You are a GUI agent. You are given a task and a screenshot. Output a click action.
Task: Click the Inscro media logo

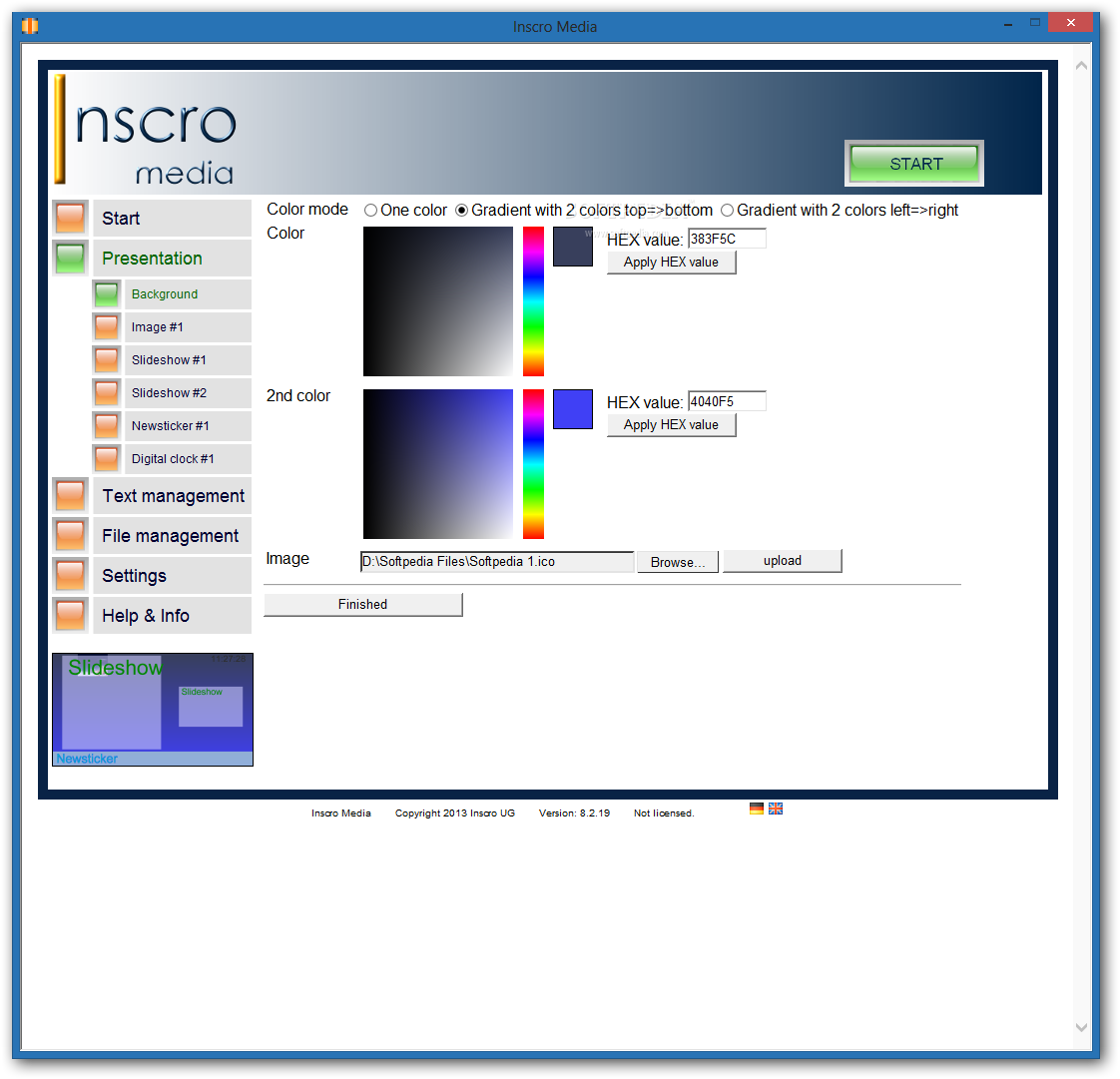pos(147,129)
